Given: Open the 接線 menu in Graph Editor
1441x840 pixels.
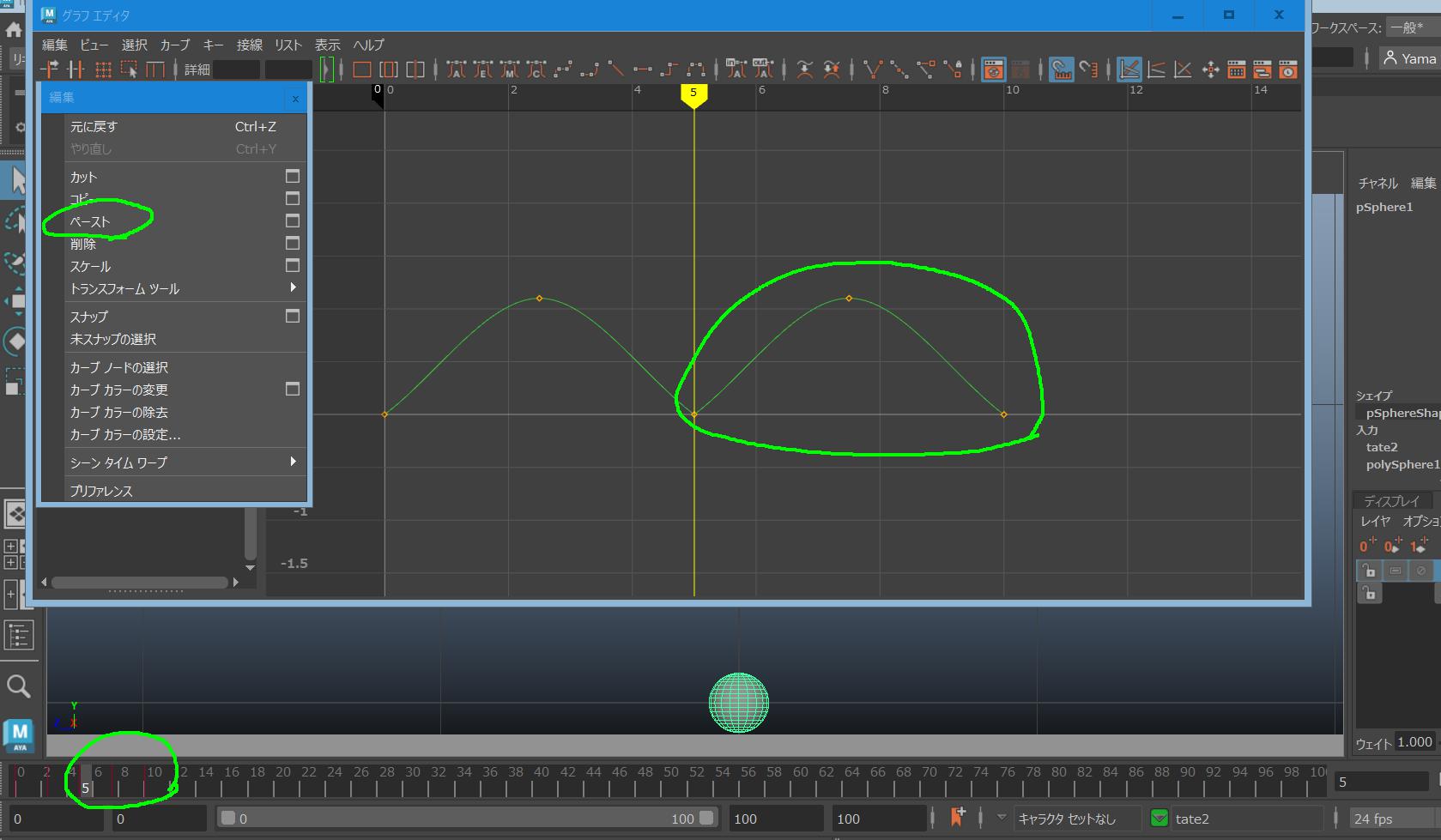Looking at the screenshot, I should [250, 45].
